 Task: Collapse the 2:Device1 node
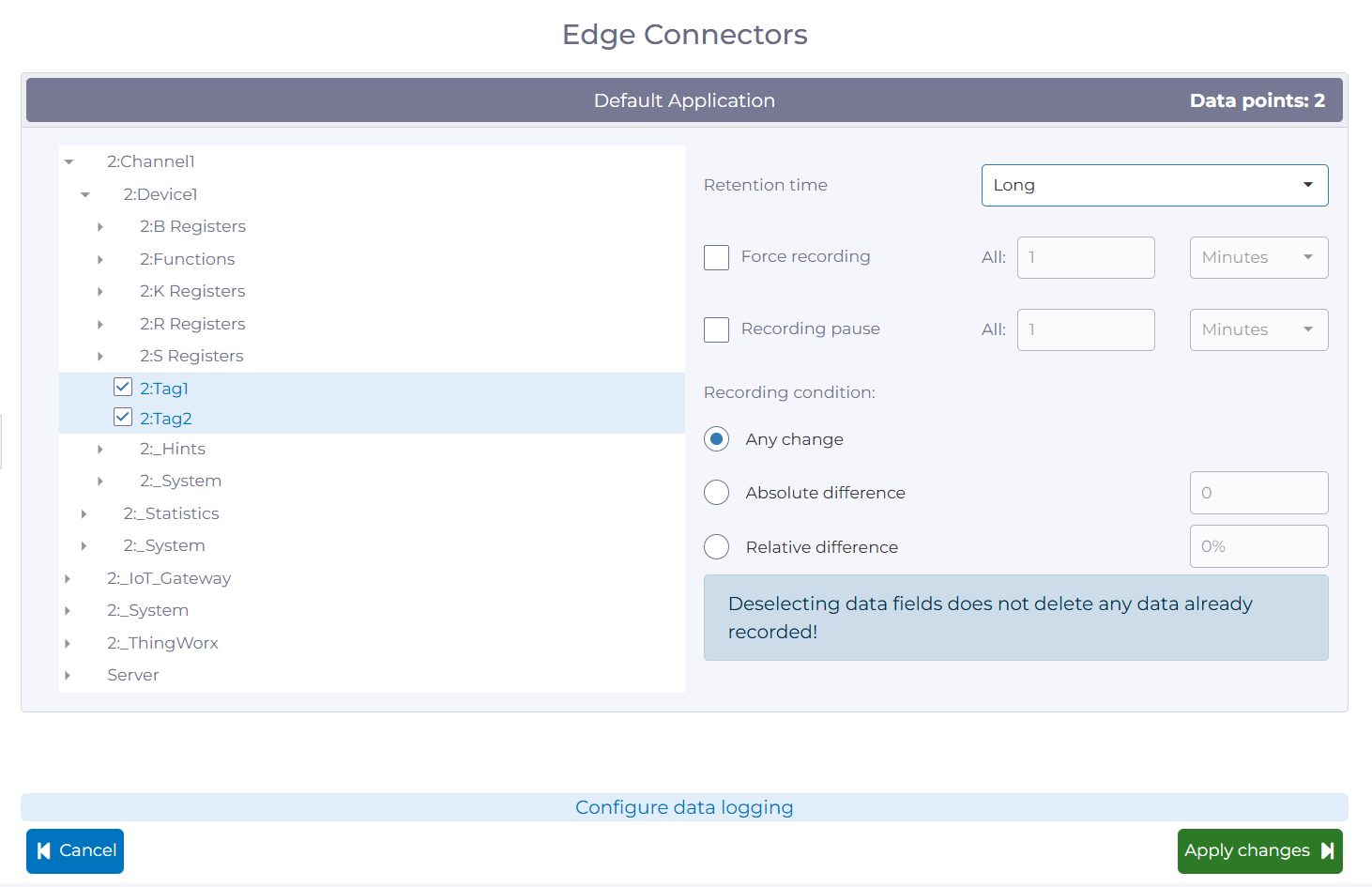pos(84,194)
